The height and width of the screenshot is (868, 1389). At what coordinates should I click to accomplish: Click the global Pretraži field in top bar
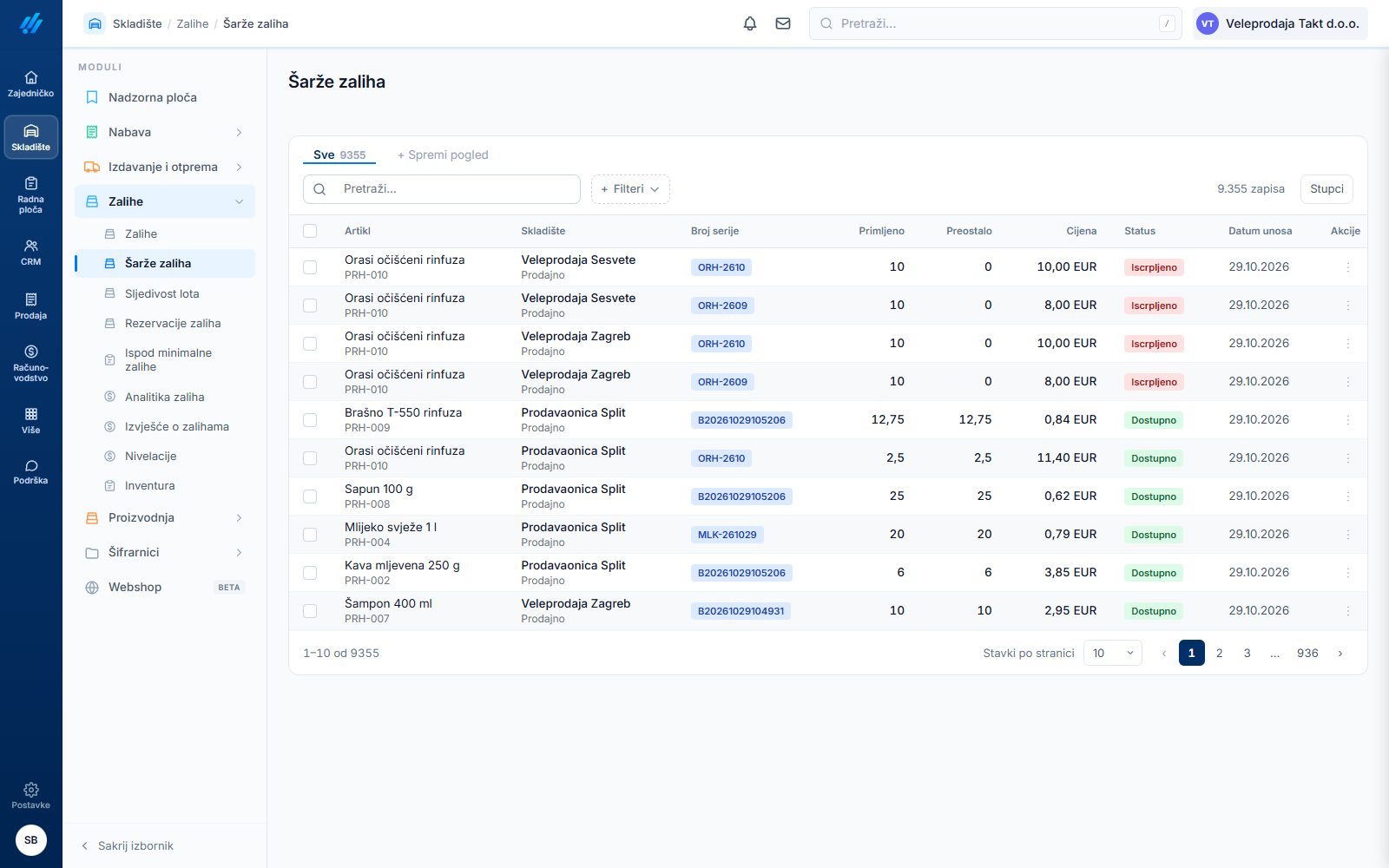point(996,23)
